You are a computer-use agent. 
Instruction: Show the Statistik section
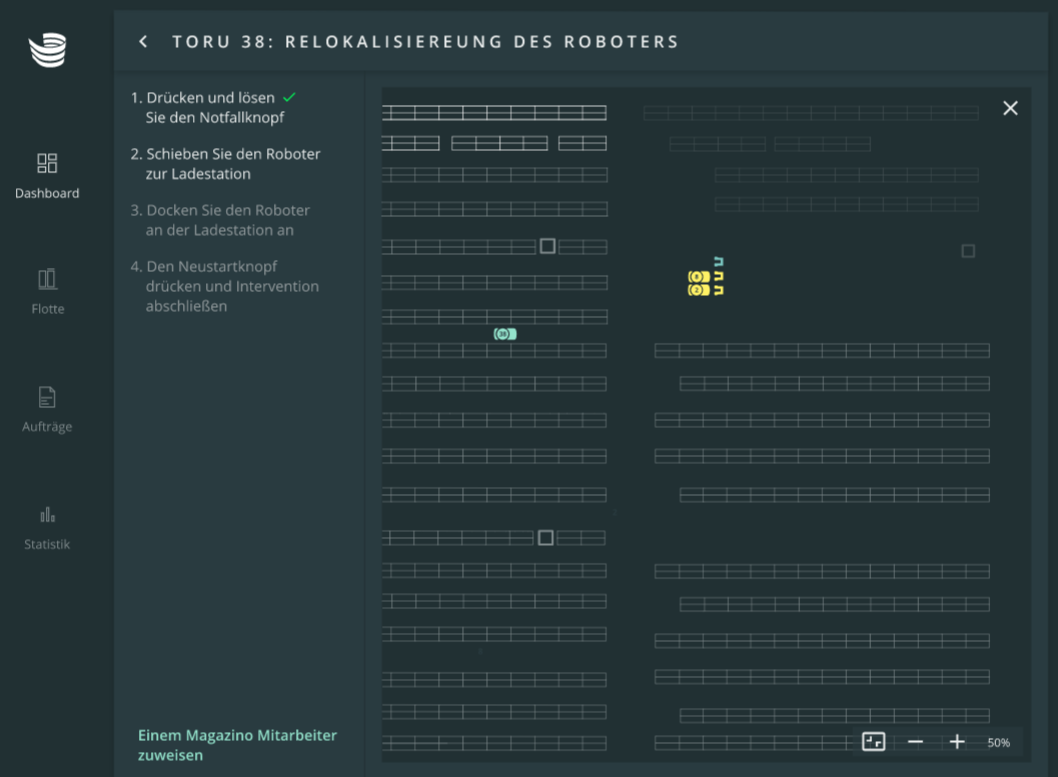click(47, 527)
